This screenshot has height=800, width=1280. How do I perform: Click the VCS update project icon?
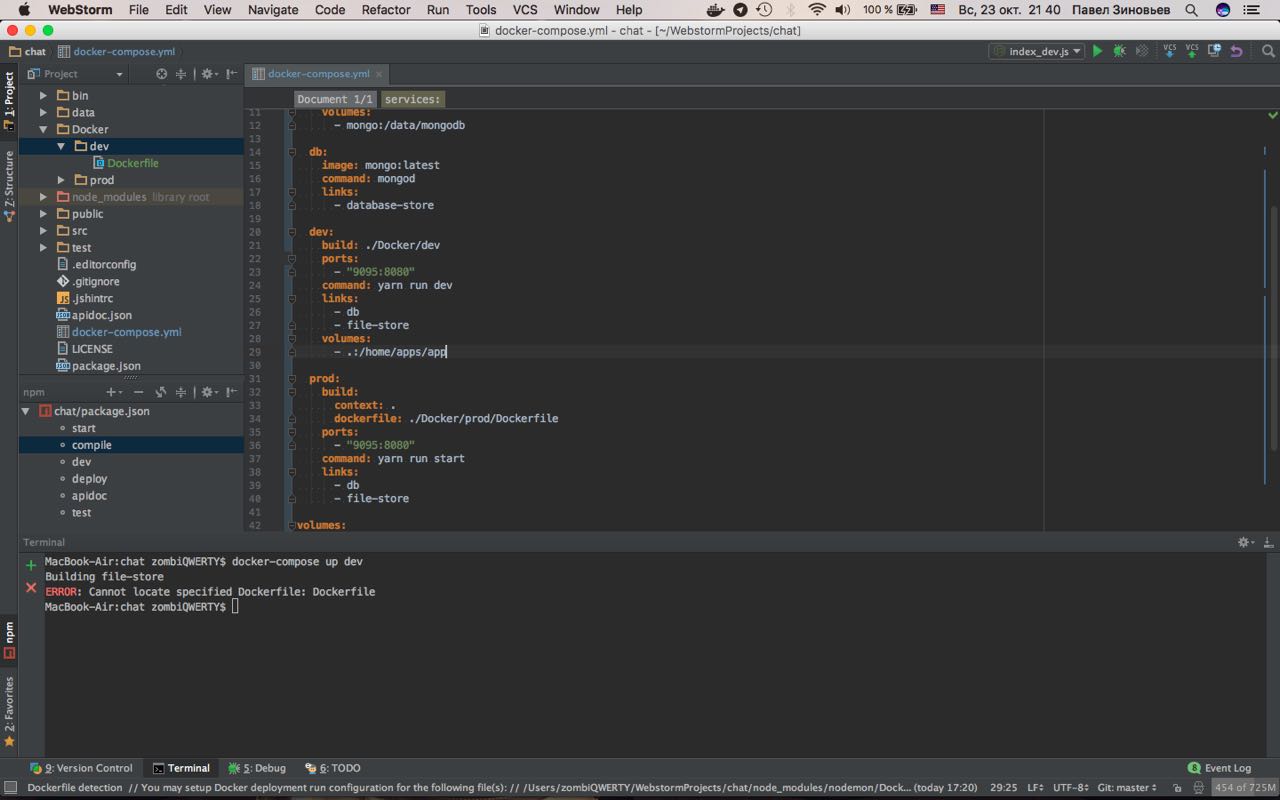pyautogui.click(x=1169, y=51)
